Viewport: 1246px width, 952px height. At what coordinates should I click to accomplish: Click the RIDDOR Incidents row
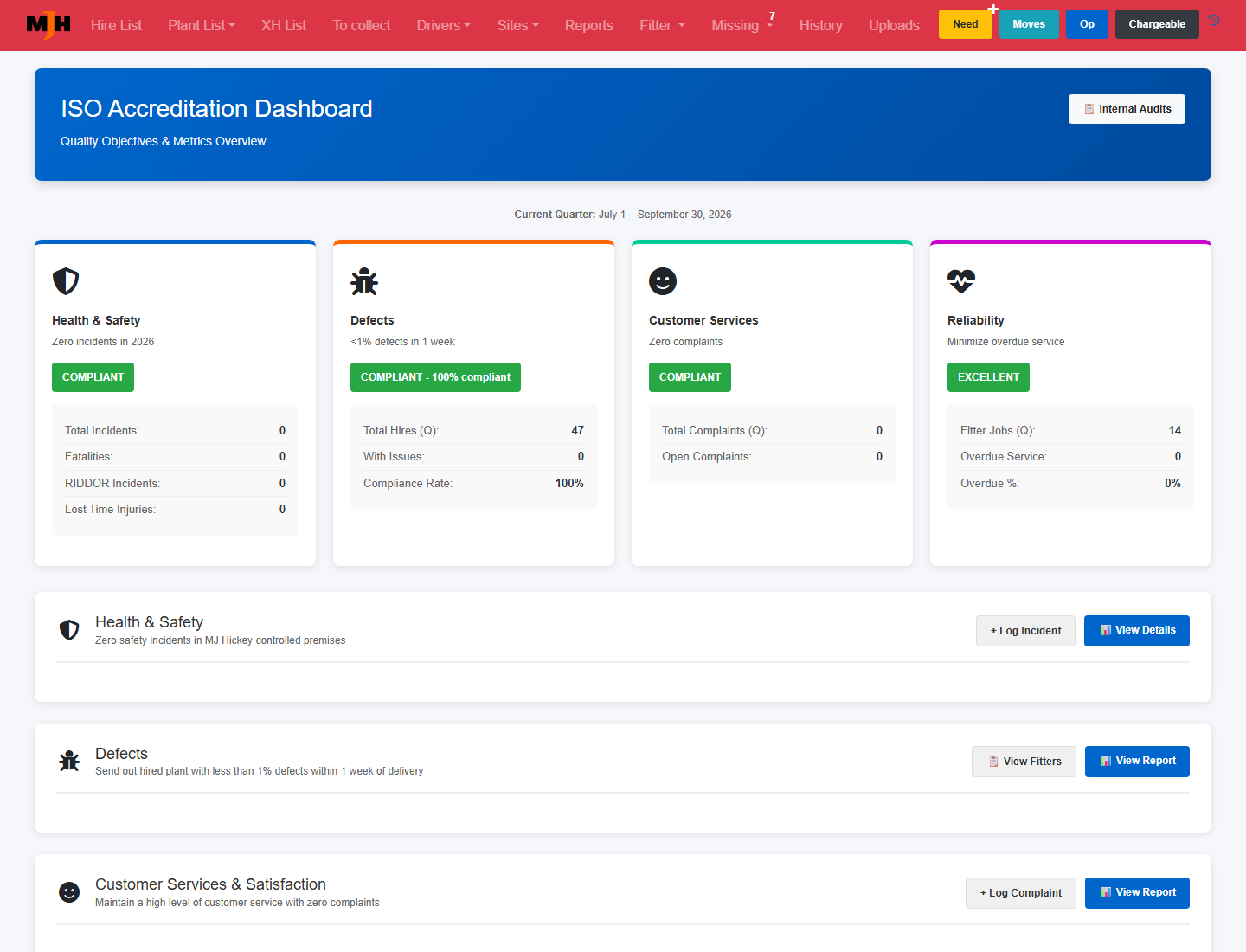[x=175, y=483]
